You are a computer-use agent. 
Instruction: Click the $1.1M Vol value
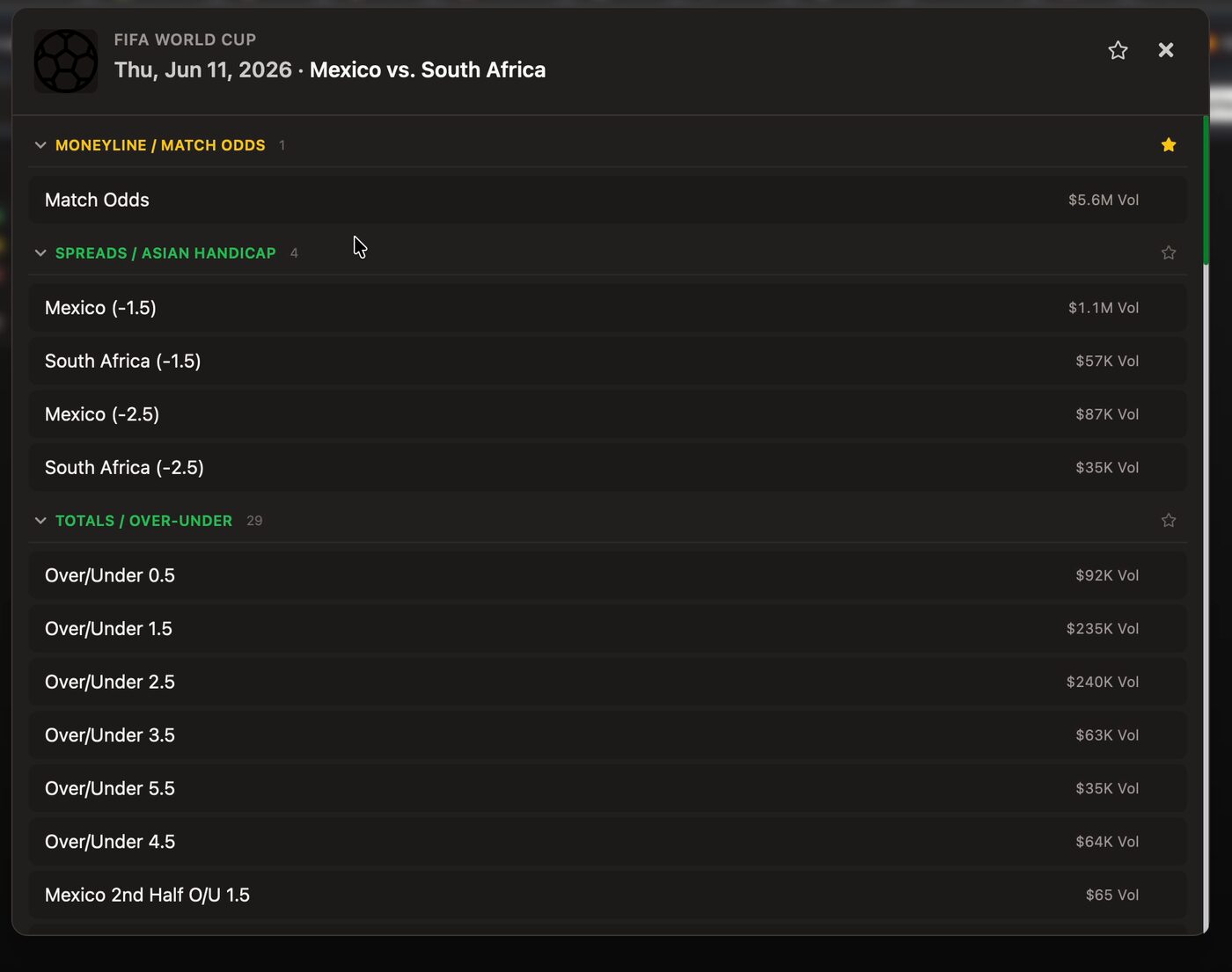[x=1104, y=308]
